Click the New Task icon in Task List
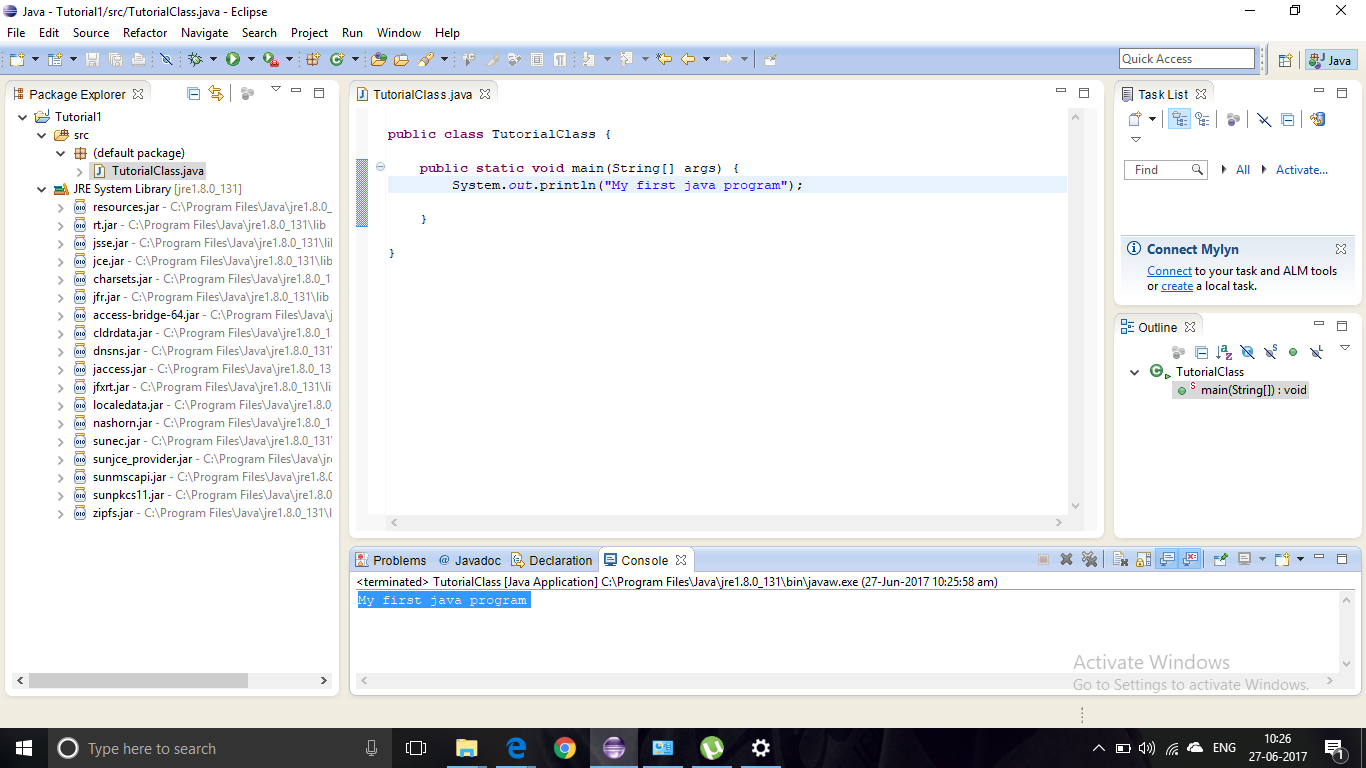The height and width of the screenshot is (768, 1366). point(1135,120)
